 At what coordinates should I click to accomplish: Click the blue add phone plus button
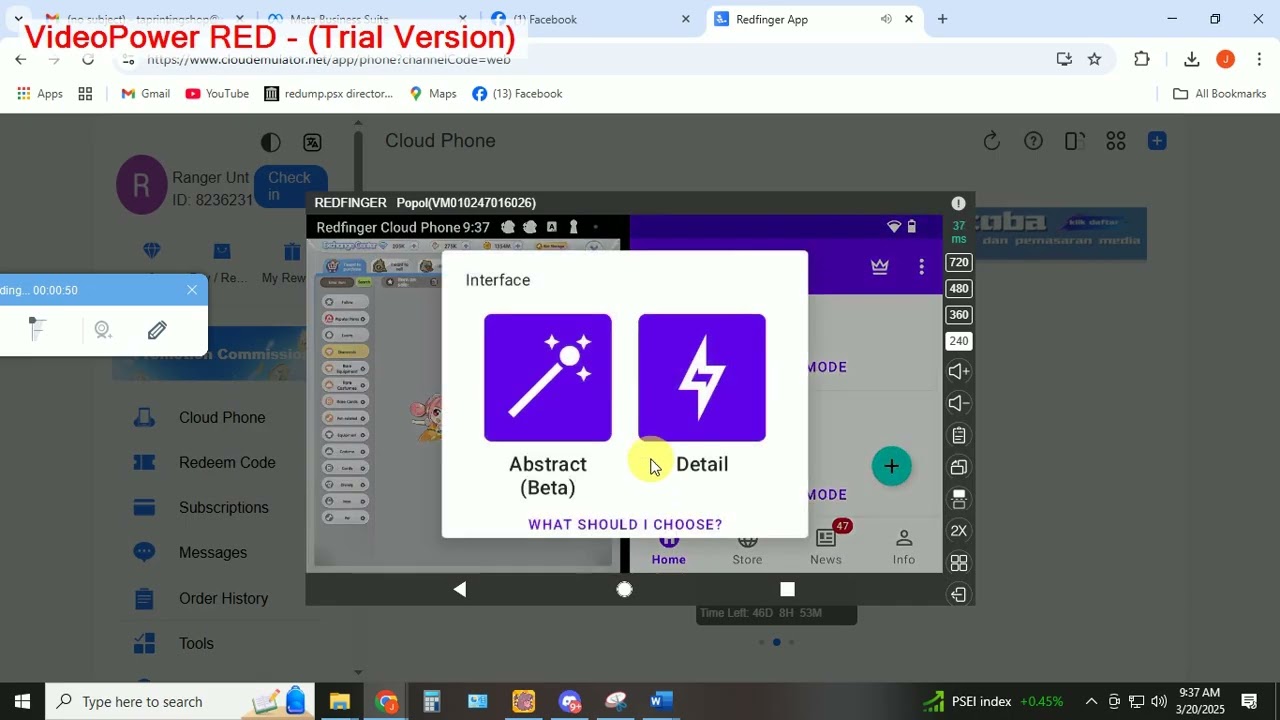coord(1157,141)
